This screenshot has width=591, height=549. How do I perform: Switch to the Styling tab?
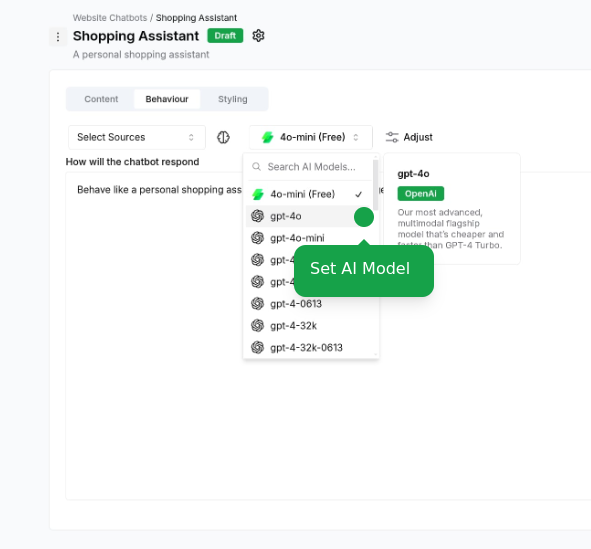click(233, 99)
